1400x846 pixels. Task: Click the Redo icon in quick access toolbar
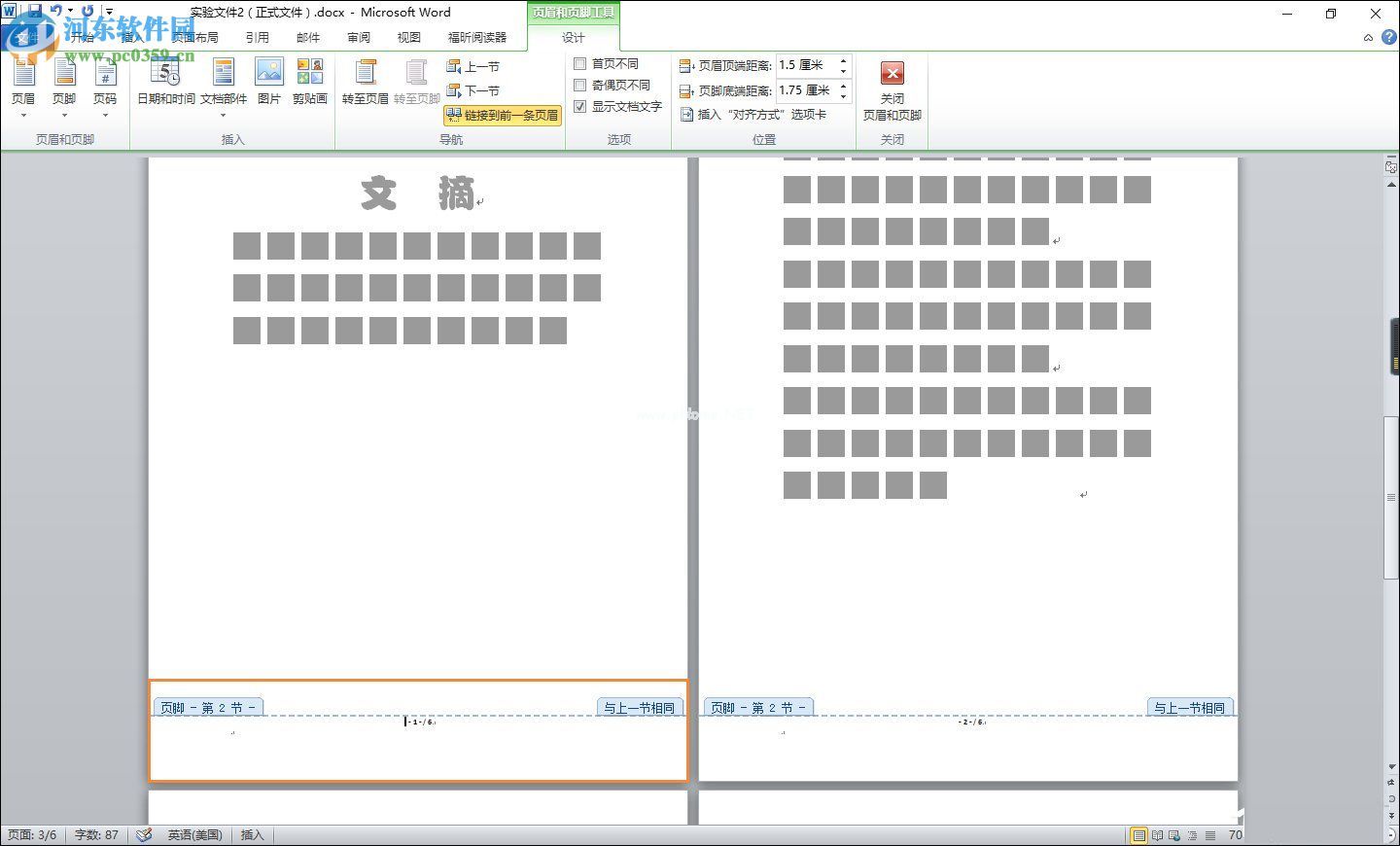click(87, 12)
